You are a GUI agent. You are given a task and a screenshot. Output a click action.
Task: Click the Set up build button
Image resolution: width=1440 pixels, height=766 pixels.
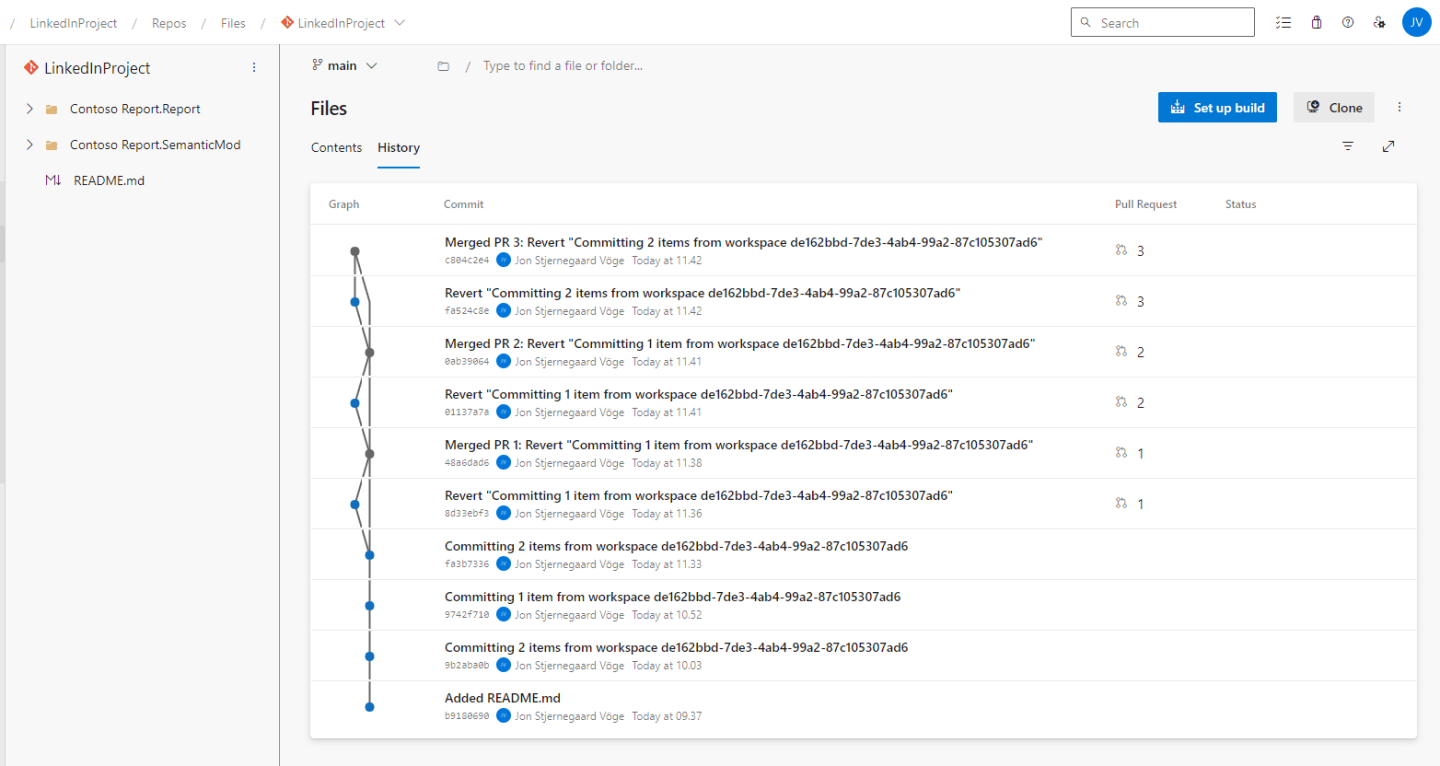click(1217, 107)
